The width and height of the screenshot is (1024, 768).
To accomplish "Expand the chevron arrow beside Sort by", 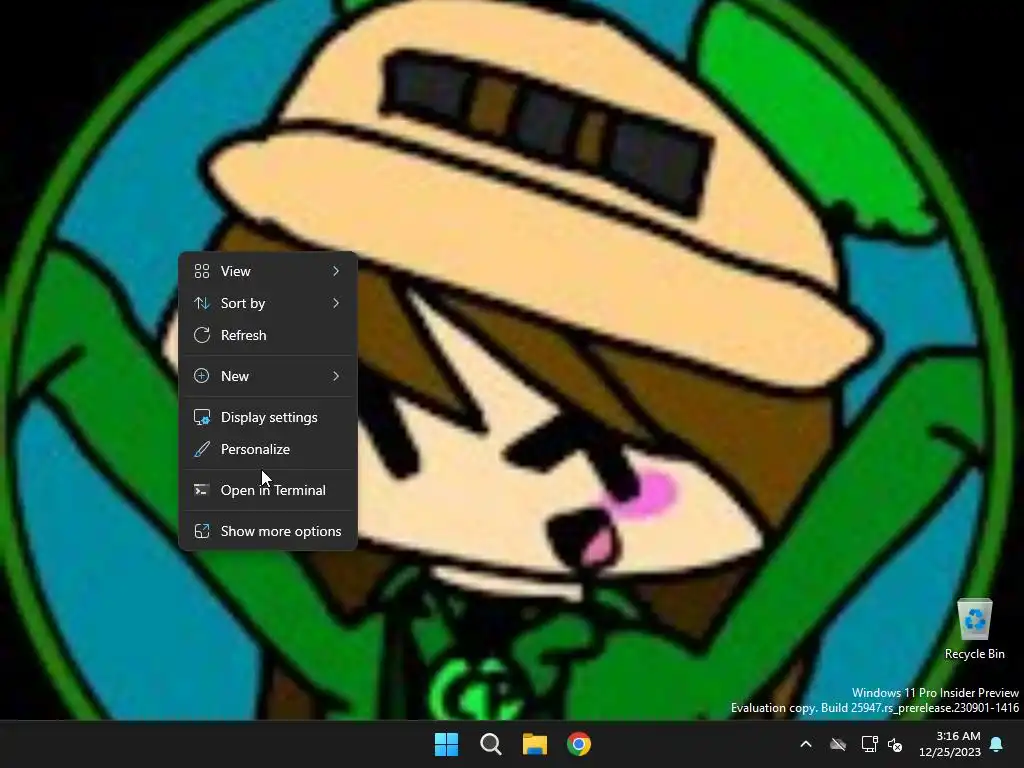I will [x=336, y=303].
